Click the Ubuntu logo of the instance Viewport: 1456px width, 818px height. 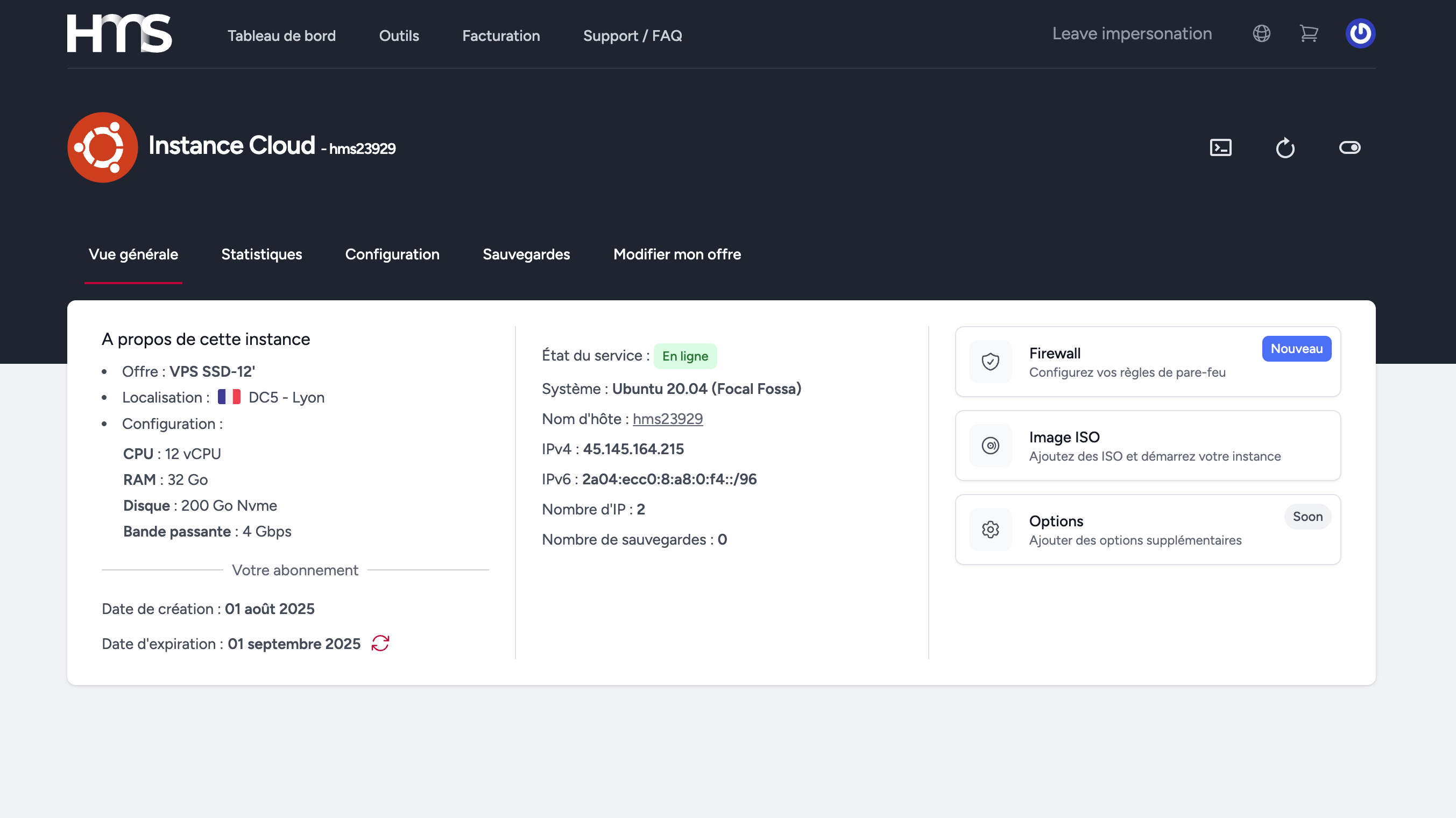(102, 147)
